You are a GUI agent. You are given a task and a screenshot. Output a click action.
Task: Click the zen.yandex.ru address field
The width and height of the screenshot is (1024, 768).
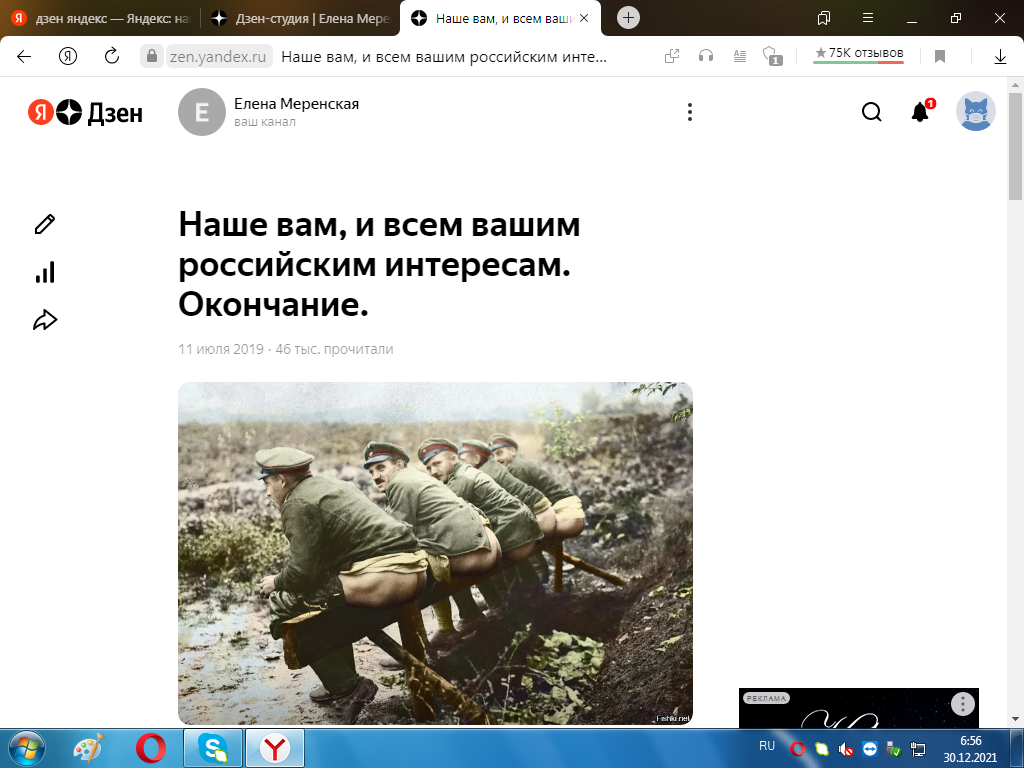click(x=218, y=57)
